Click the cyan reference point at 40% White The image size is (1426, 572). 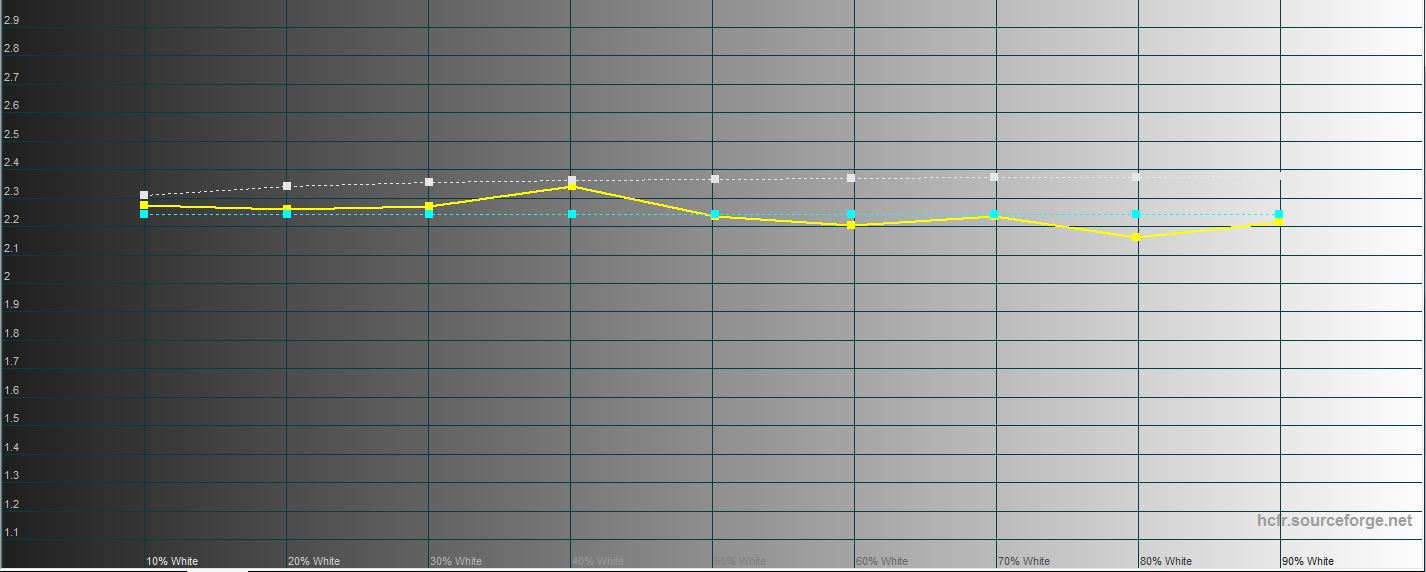[572, 214]
